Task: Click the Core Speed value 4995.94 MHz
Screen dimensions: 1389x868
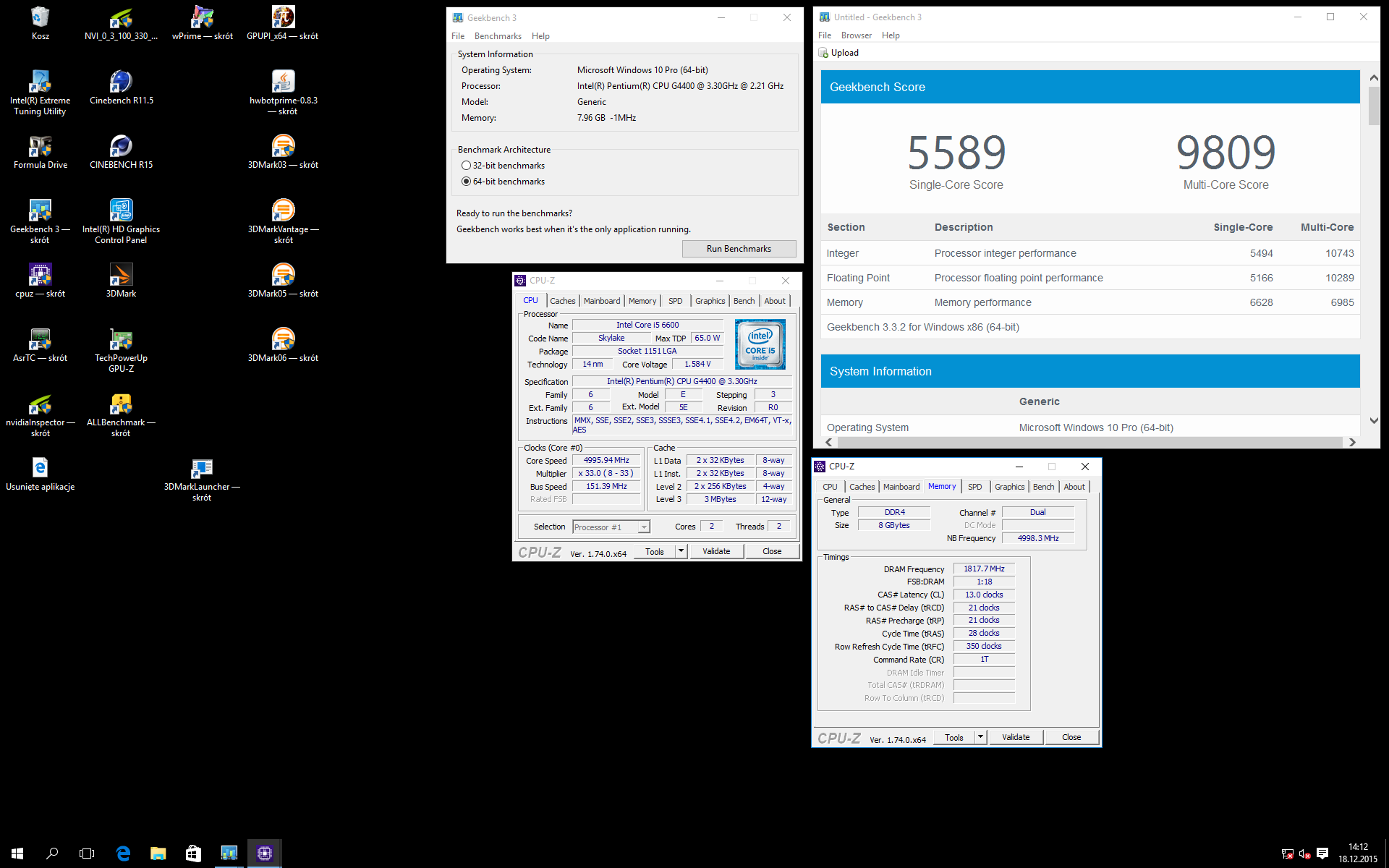Action: pyautogui.click(x=606, y=460)
